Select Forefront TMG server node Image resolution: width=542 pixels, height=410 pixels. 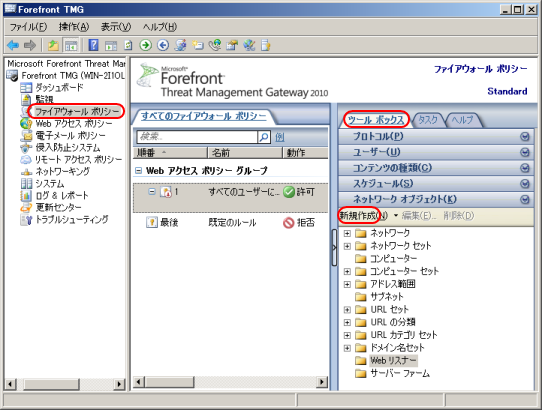coord(73,75)
